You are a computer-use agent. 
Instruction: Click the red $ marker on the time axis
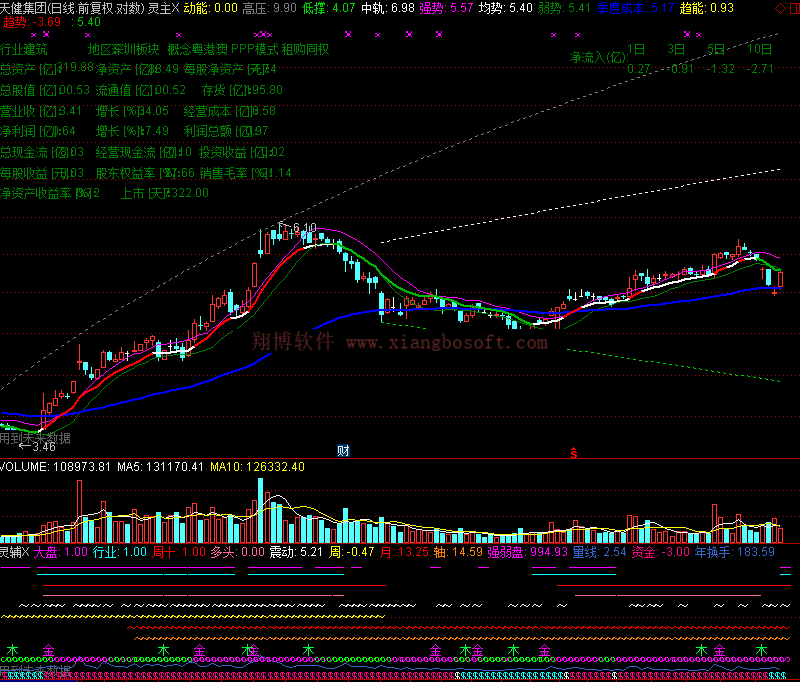574,452
